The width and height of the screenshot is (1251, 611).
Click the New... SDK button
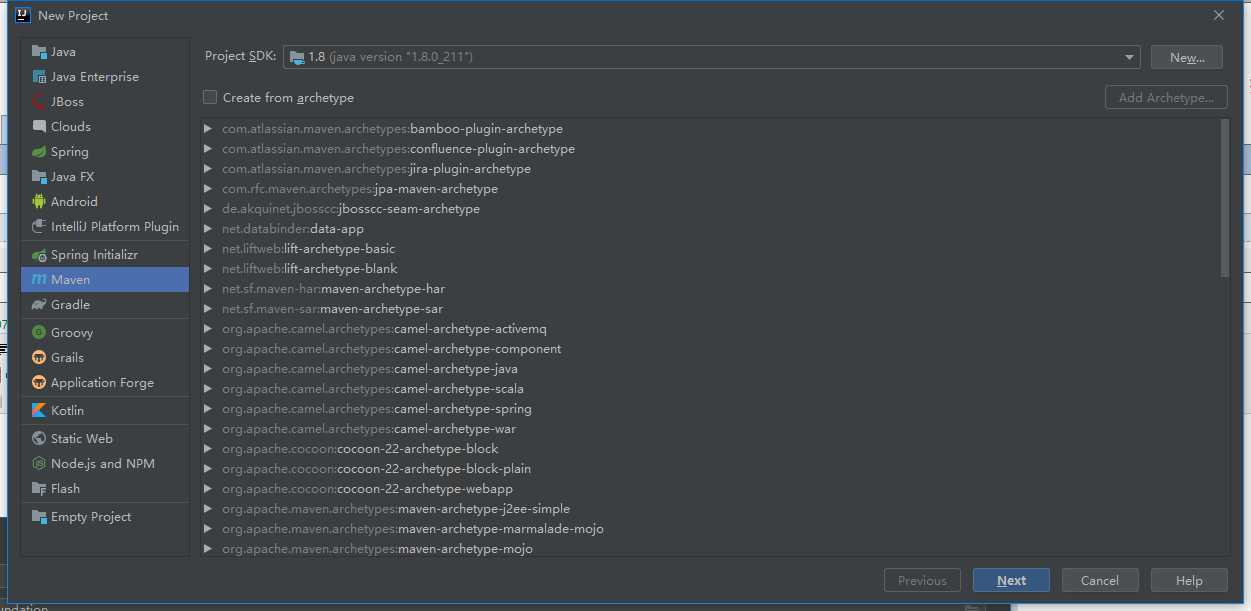pos(1186,57)
